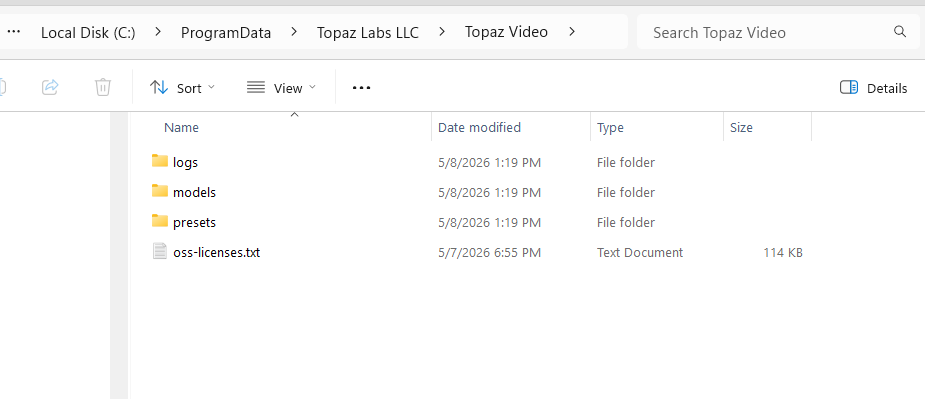Viewport: 925px width, 399px height.
Task: Toggle the Details pane button
Action: point(873,88)
